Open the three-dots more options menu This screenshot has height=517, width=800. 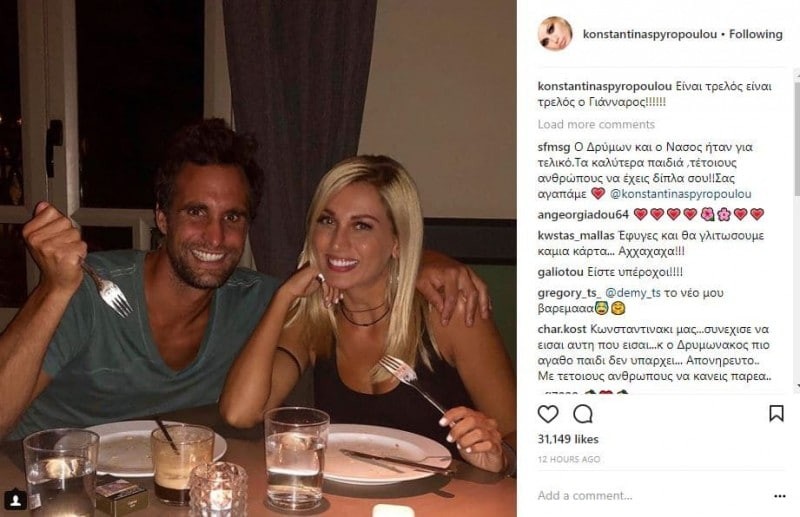pyautogui.click(x=780, y=496)
